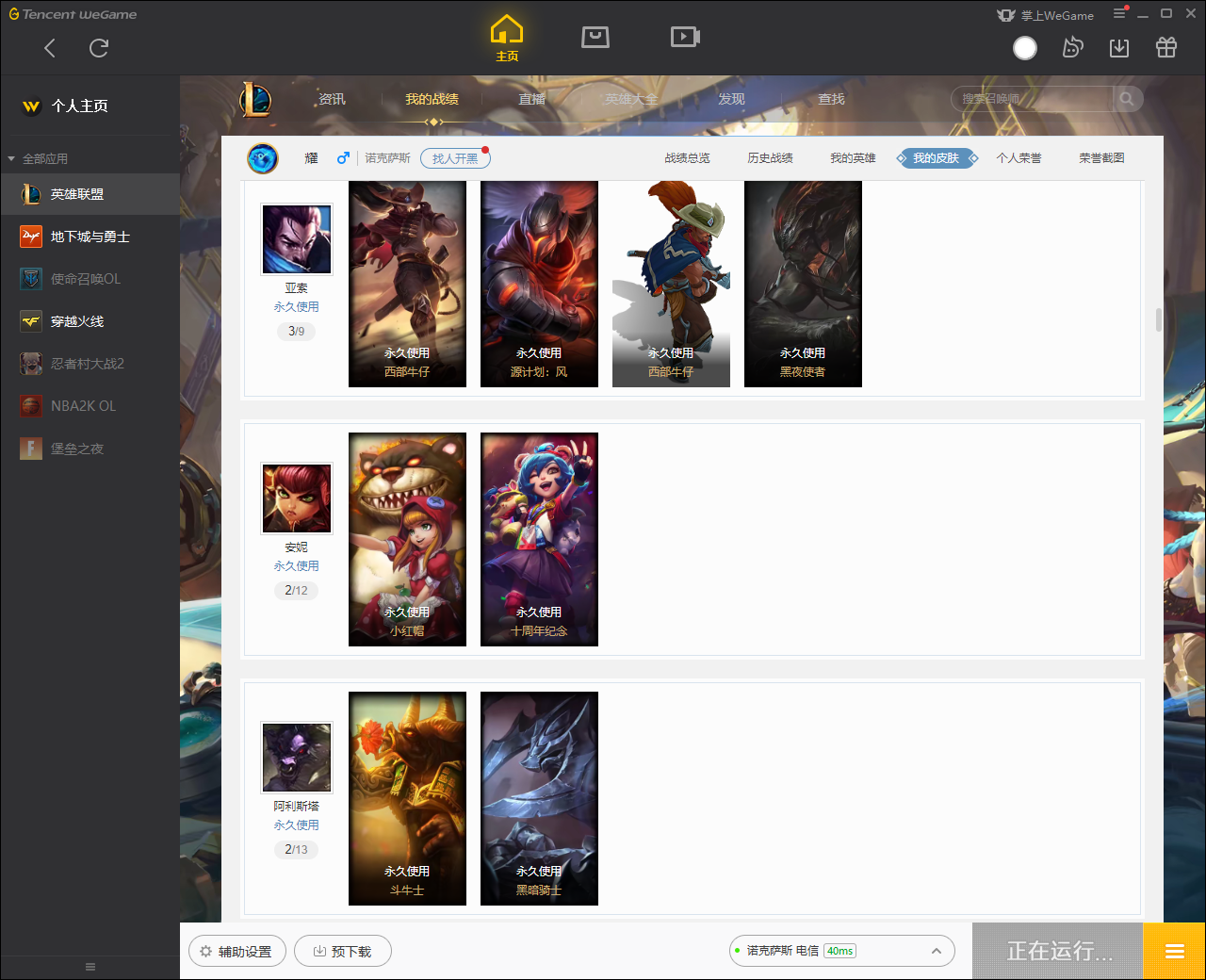Image resolution: width=1206 pixels, height=980 pixels.
Task: Click the magnifier search button
Action: pos(1127,99)
